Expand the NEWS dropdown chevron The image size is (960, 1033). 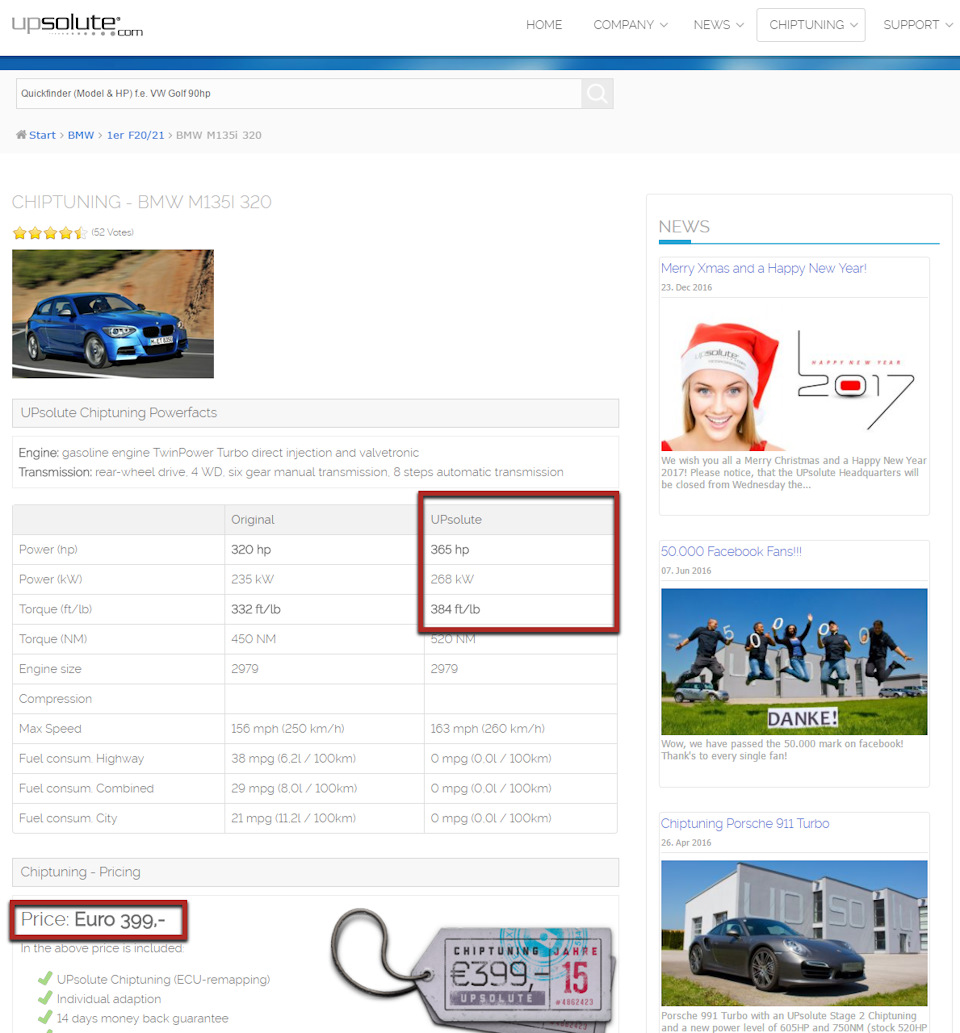tap(740, 25)
